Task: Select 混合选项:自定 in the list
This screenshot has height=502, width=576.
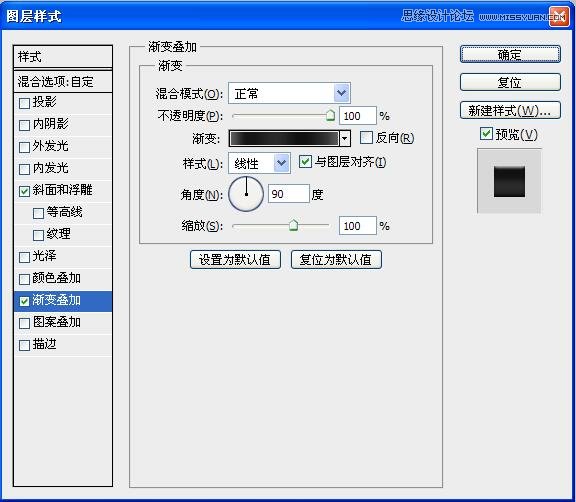Action: [62, 81]
